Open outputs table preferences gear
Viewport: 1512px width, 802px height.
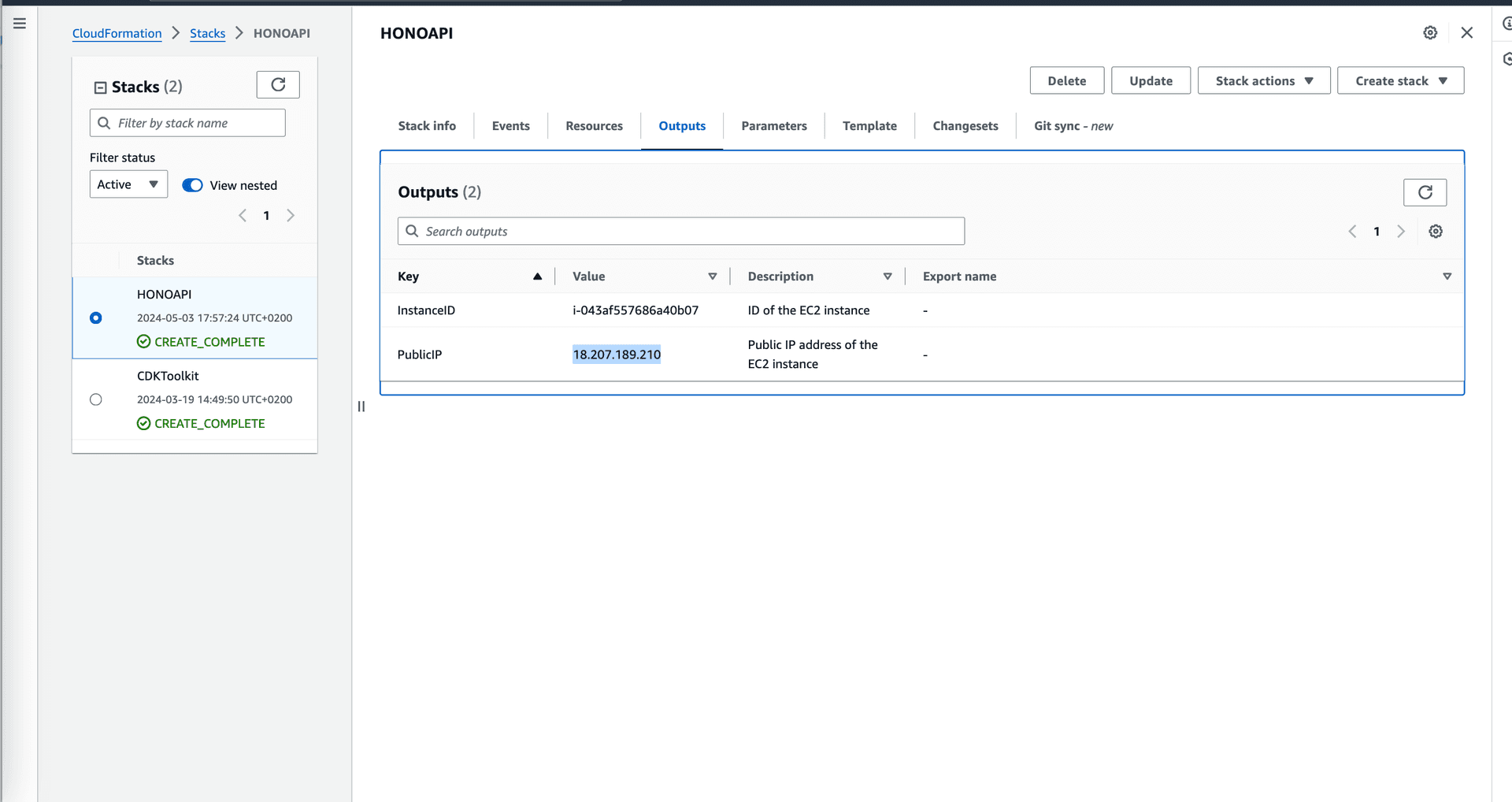click(x=1436, y=231)
